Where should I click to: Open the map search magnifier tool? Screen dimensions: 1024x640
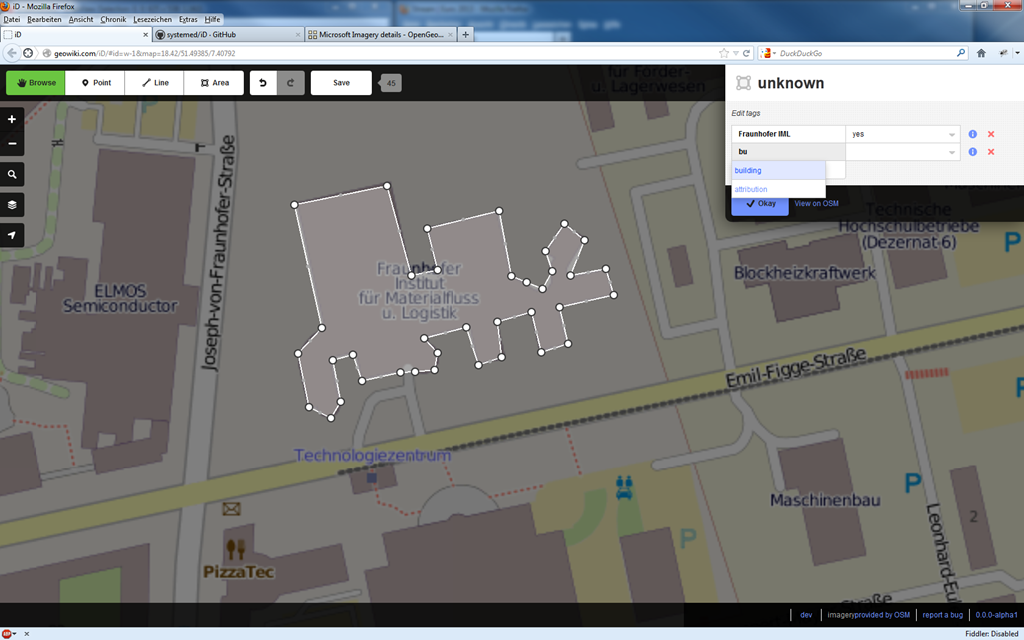click(12, 174)
